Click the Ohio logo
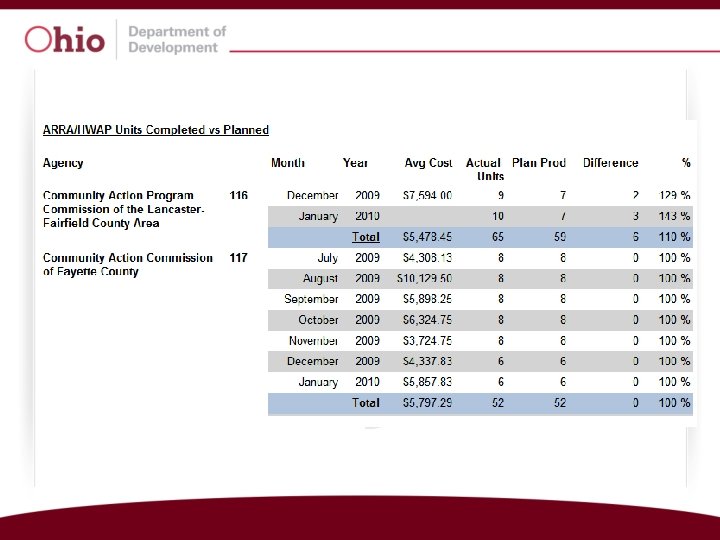This screenshot has width=720, height=540. [x=65, y=39]
